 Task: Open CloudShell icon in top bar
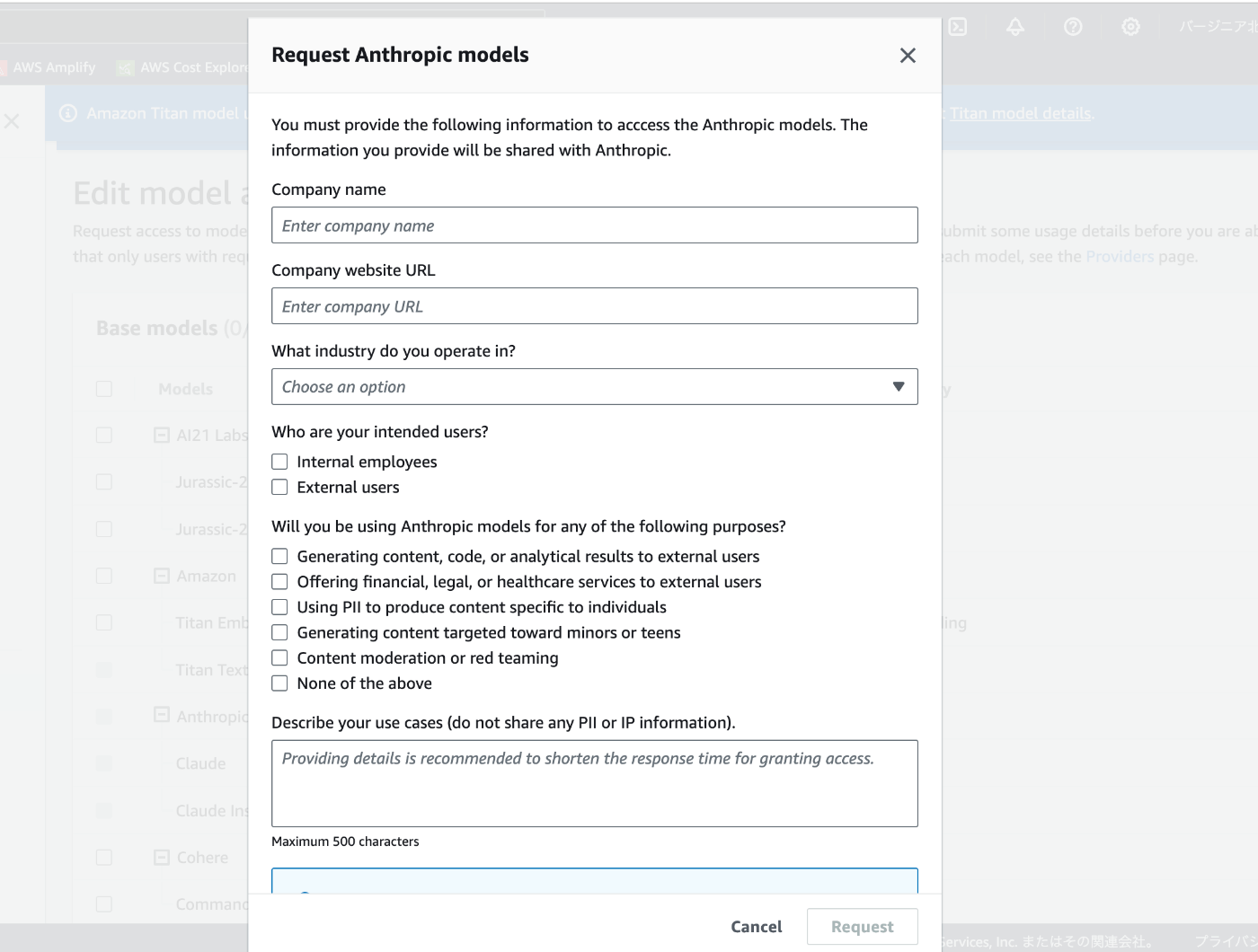pyautogui.click(x=958, y=27)
